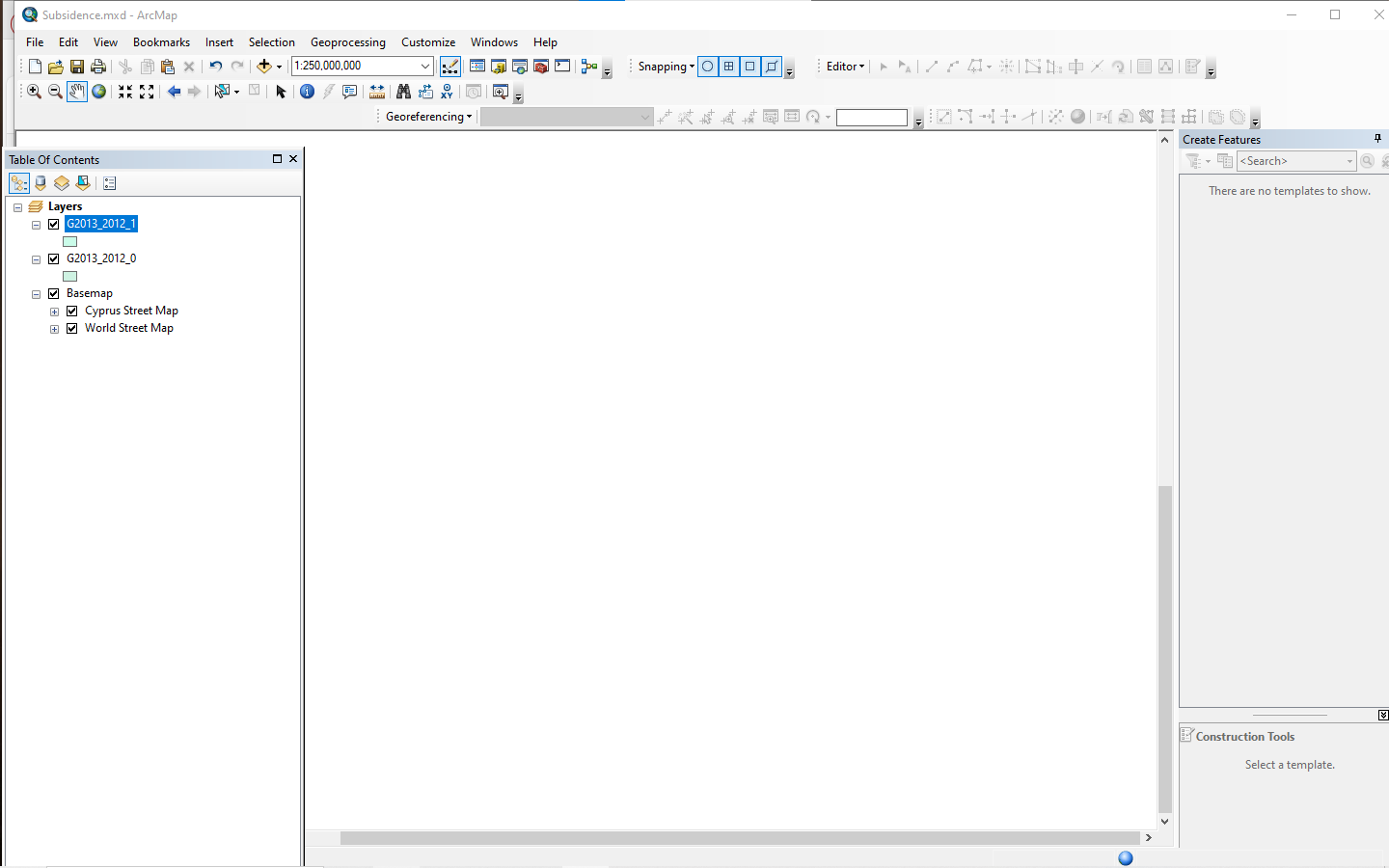Select the Zoom In tool

click(34, 92)
